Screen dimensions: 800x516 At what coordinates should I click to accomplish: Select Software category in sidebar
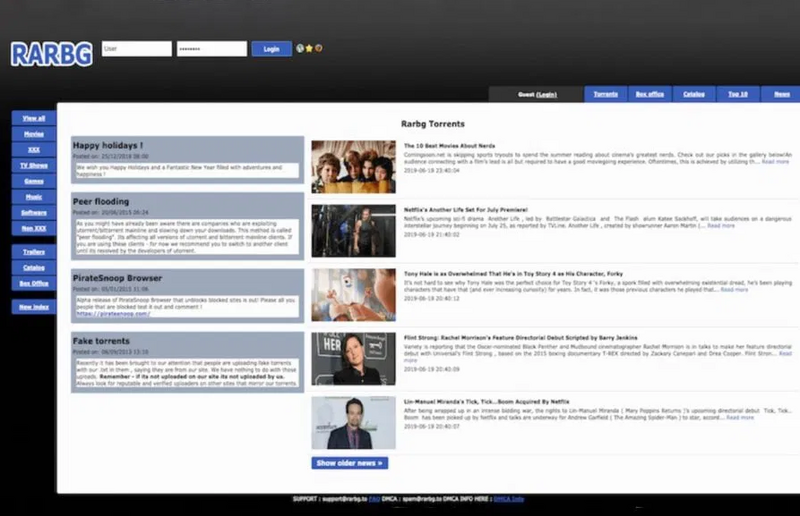[x=34, y=213]
